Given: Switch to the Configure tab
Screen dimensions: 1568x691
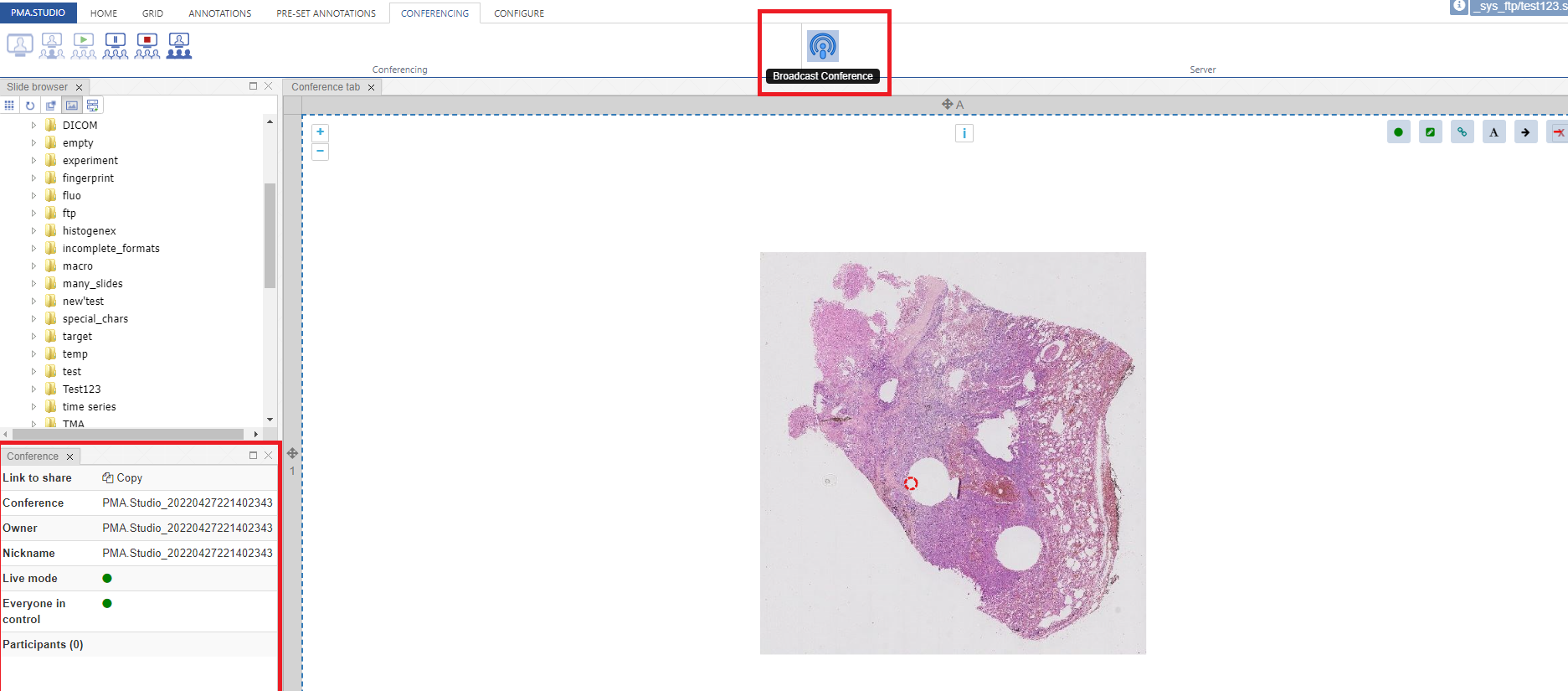Looking at the screenshot, I should [518, 13].
